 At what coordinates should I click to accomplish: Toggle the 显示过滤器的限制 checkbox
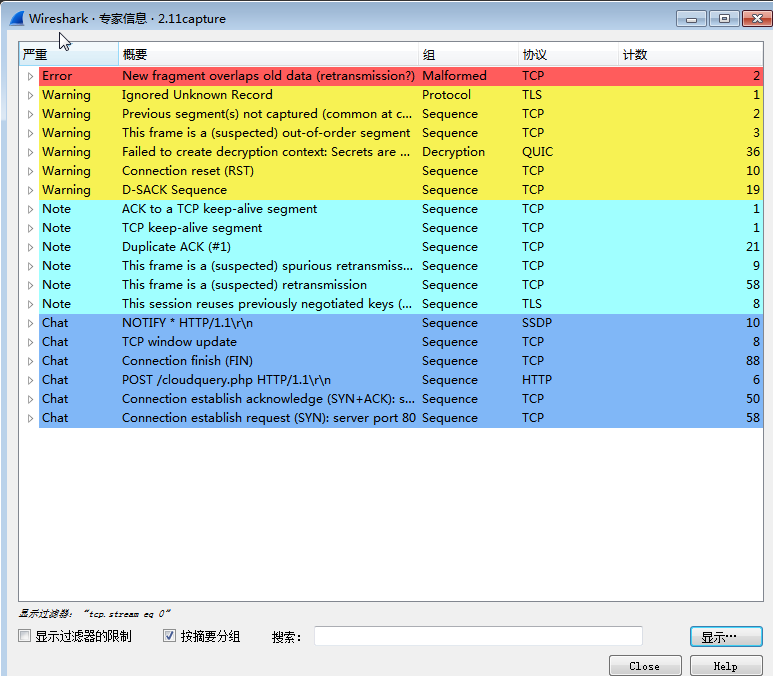pyautogui.click(x=25, y=636)
